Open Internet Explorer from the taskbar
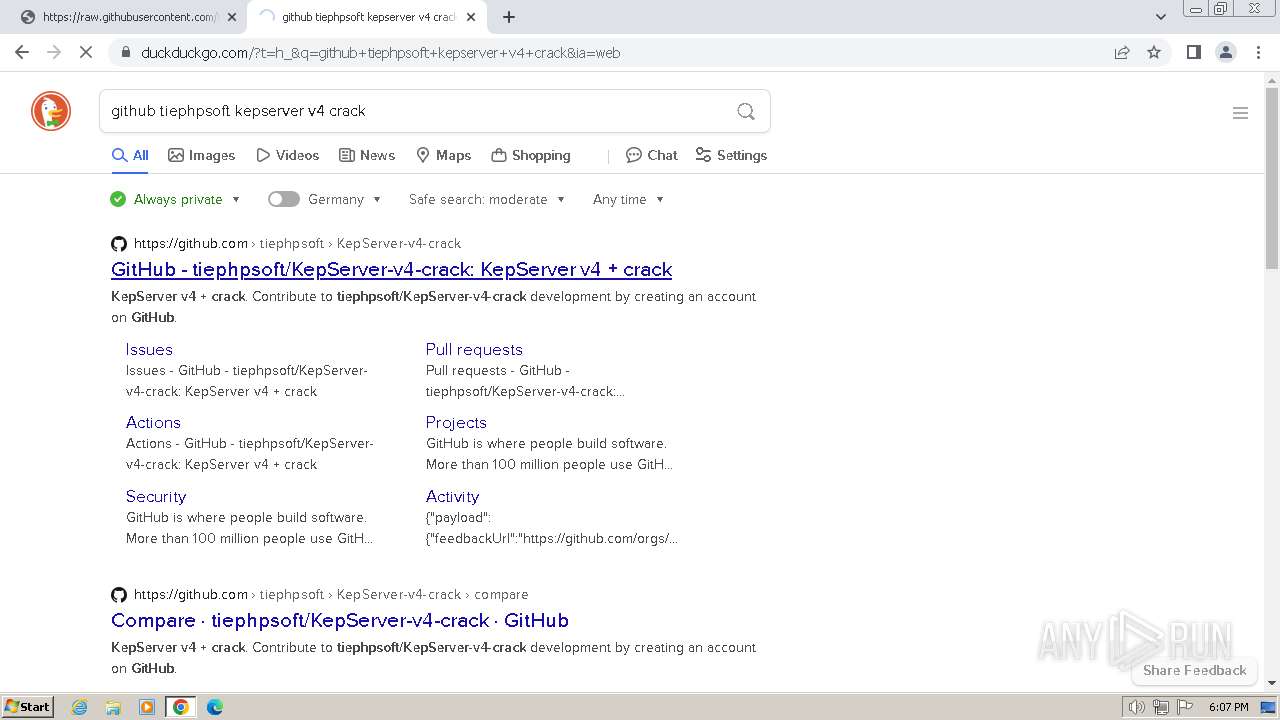Viewport: 1280px width, 720px height. pyautogui.click(x=80, y=707)
